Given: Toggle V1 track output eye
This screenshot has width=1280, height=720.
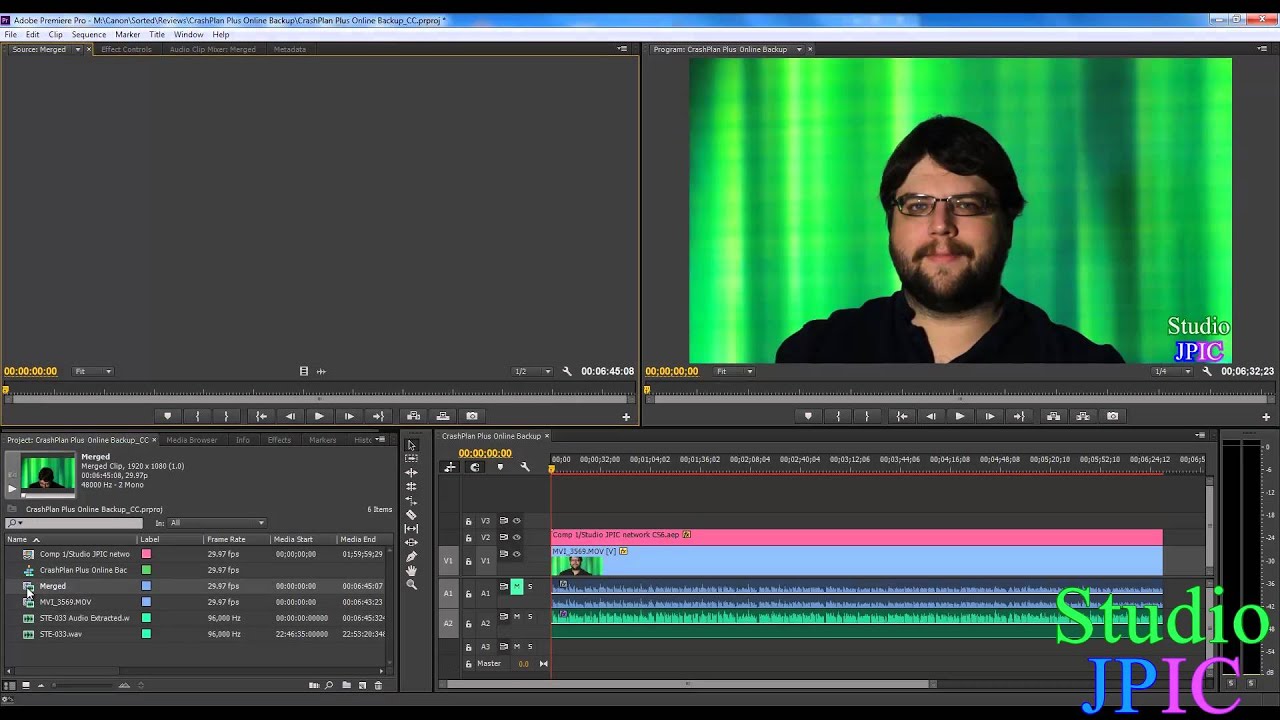Looking at the screenshot, I should [x=517, y=554].
